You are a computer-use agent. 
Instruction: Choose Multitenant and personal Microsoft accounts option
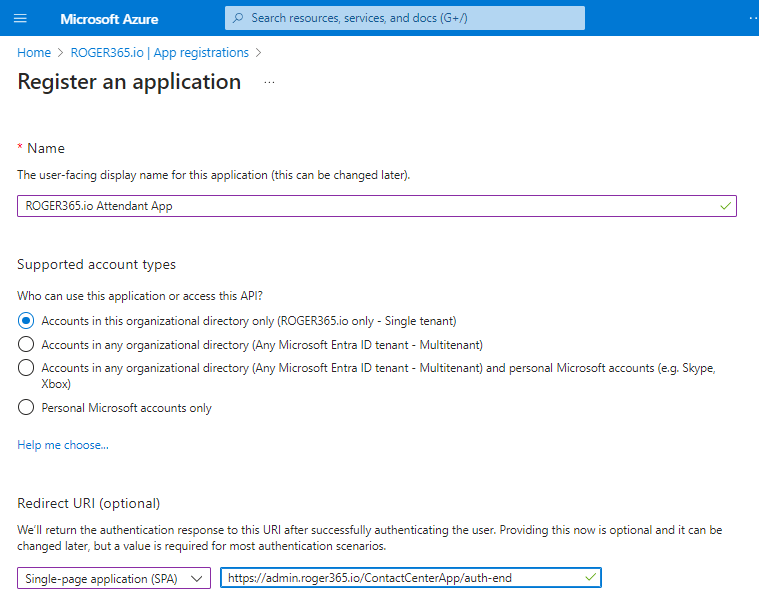coord(26,368)
